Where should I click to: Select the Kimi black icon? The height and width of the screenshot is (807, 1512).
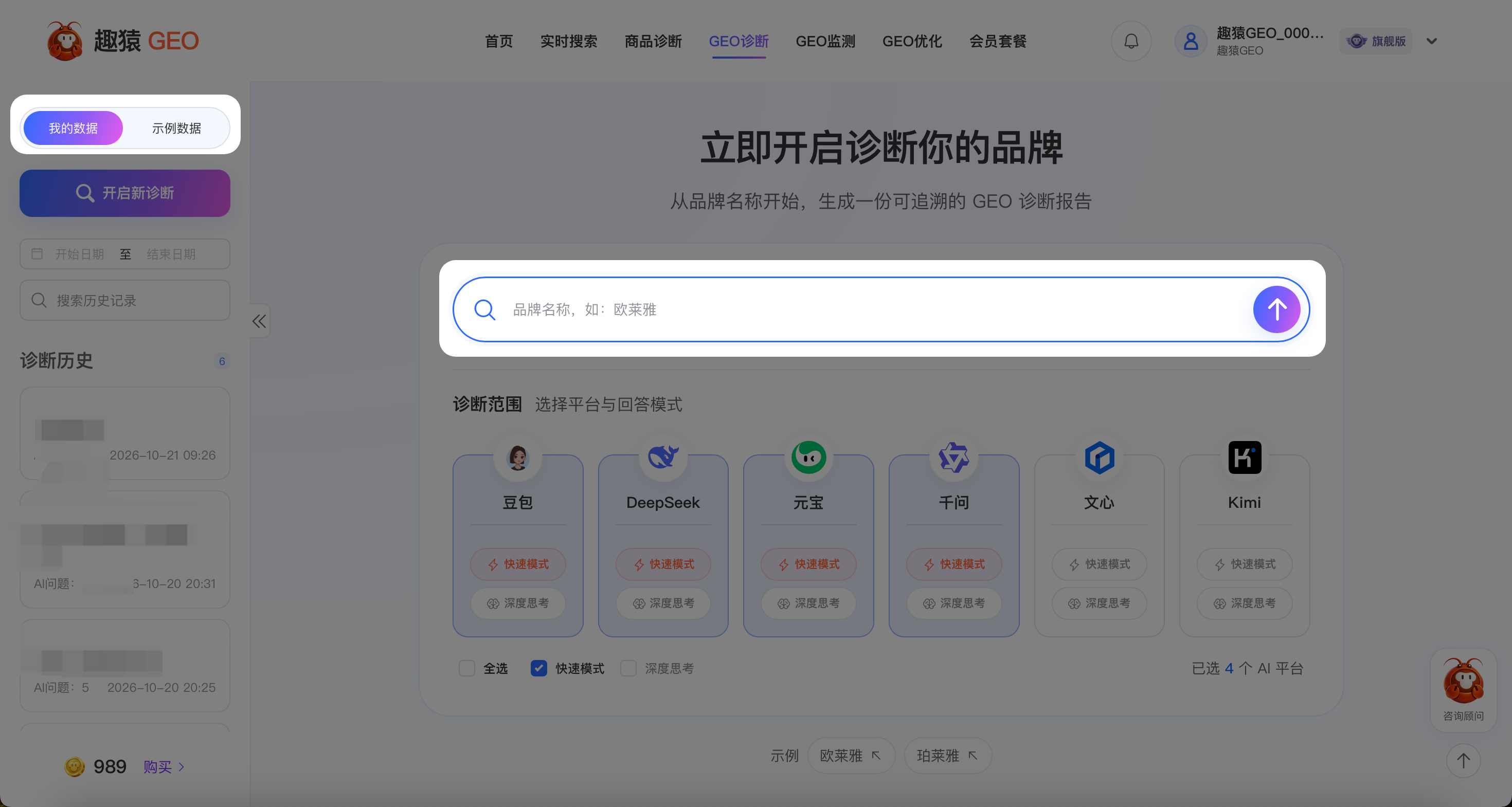(x=1245, y=457)
